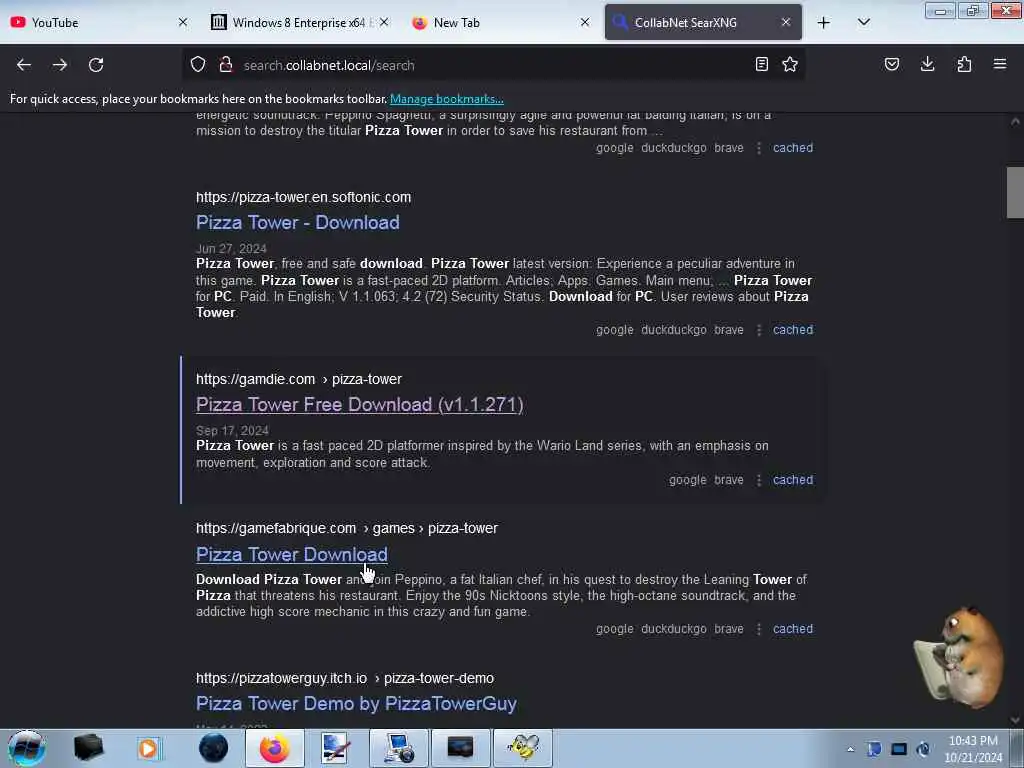Open Pizza Tower Demo by PizzaTowerGuy result
This screenshot has height=768, width=1024.
[x=356, y=704]
